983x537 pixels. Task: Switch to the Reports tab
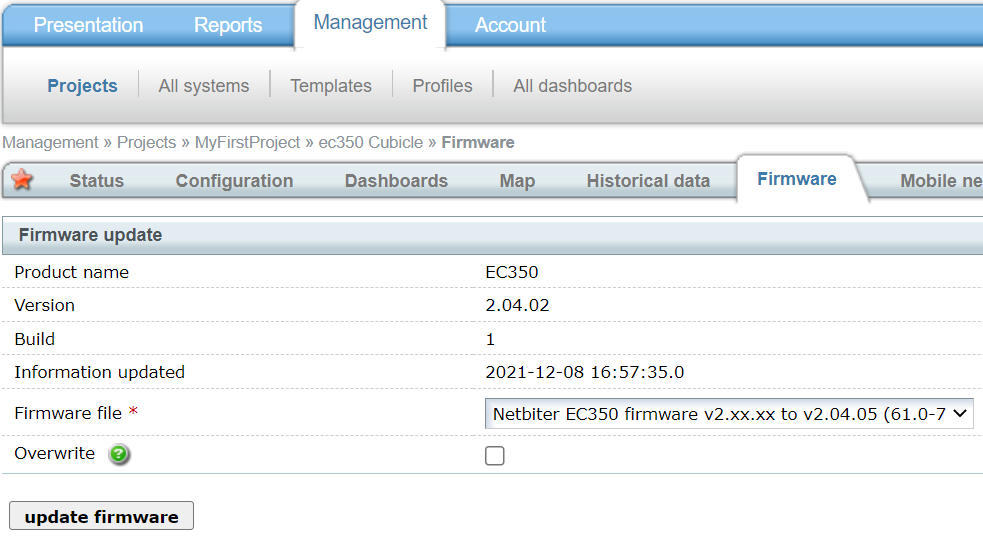(x=228, y=25)
